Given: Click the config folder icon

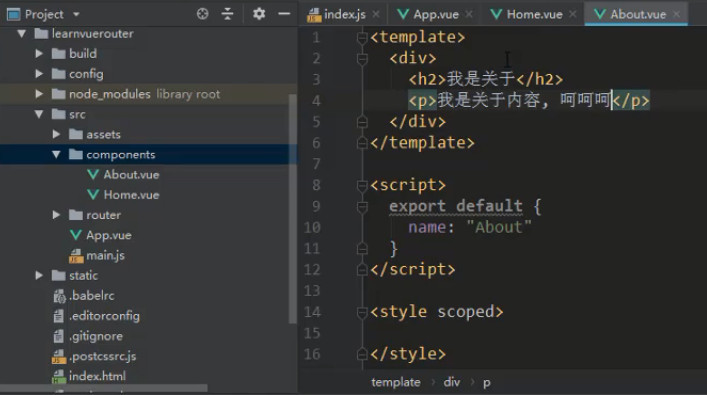Looking at the screenshot, I should [59, 73].
